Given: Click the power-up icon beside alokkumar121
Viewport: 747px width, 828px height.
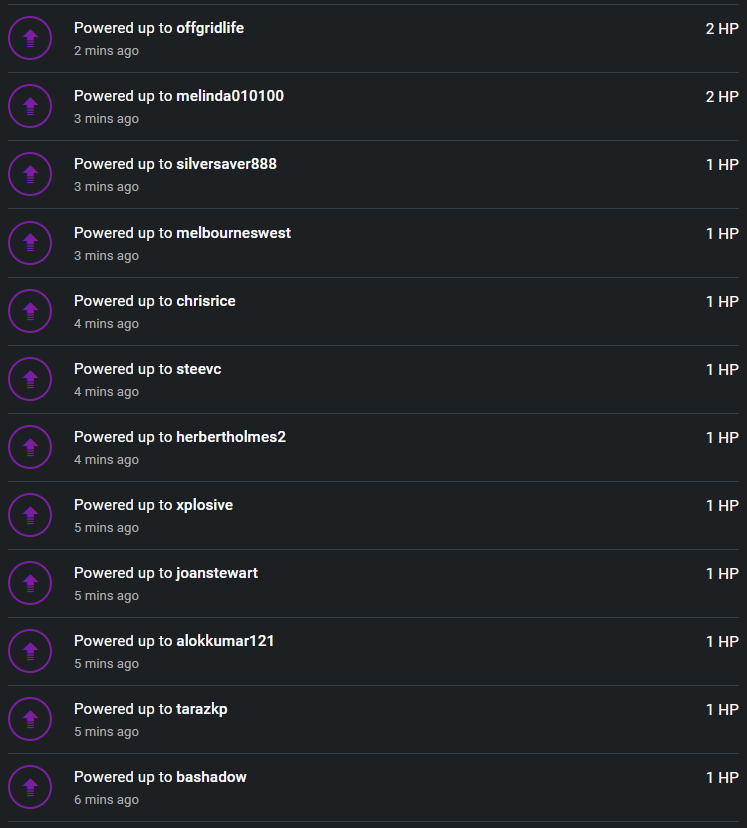Looking at the screenshot, I should [x=30, y=651].
